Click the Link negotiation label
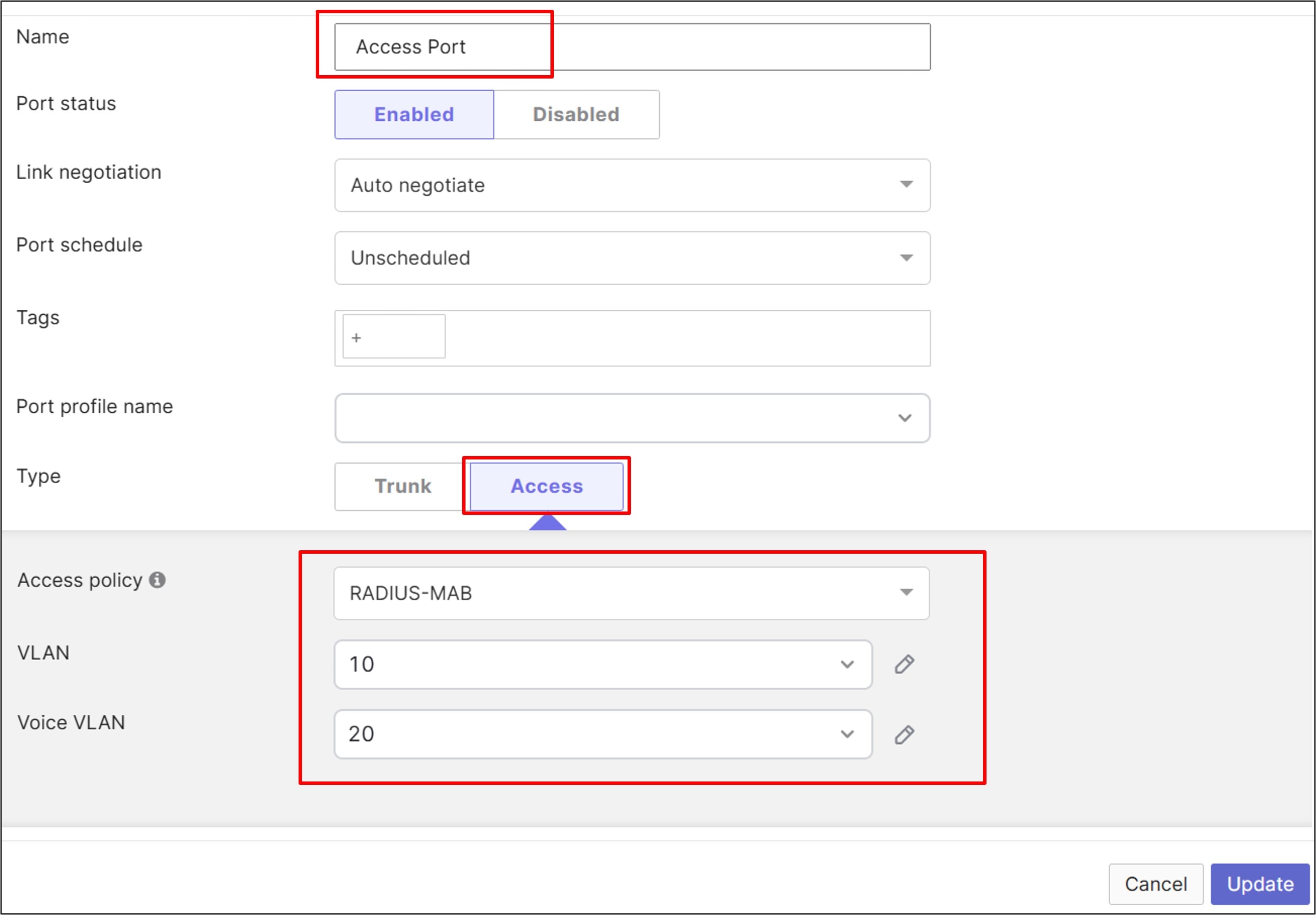The image size is (1316, 915). click(89, 172)
